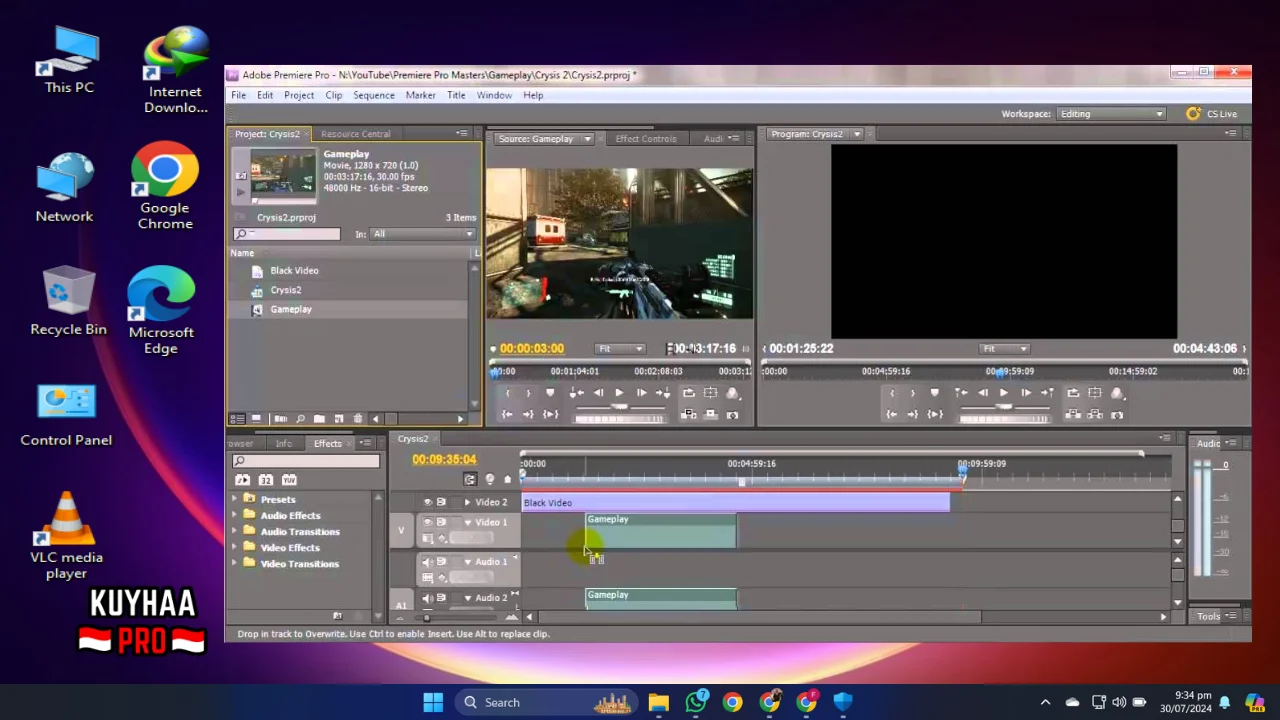The width and height of the screenshot is (1280, 720).
Task: Toggle Sync Lock for Video 2 track
Action: point(441,502)
